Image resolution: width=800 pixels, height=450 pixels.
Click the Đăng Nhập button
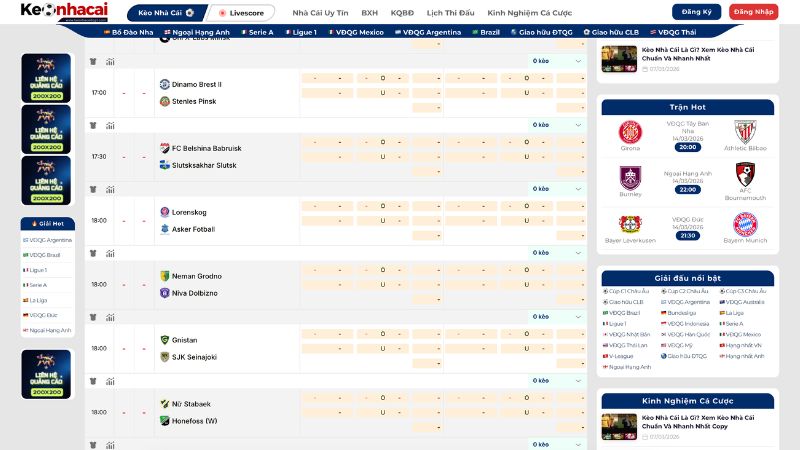click(x=754, y=12)
